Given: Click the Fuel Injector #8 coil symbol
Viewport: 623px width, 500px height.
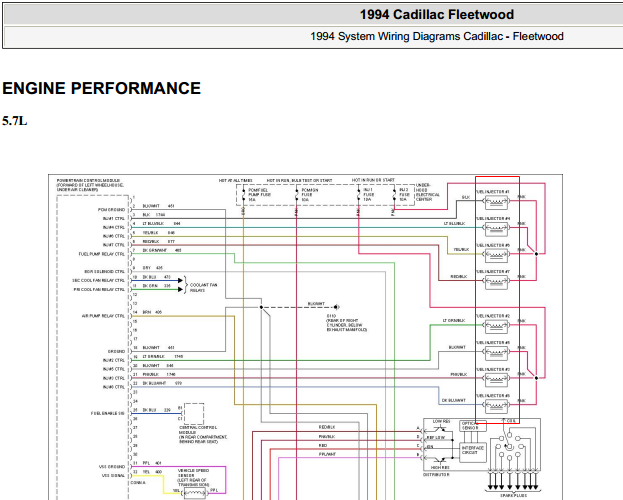Looking at the screenshot, I should [496, 406].
